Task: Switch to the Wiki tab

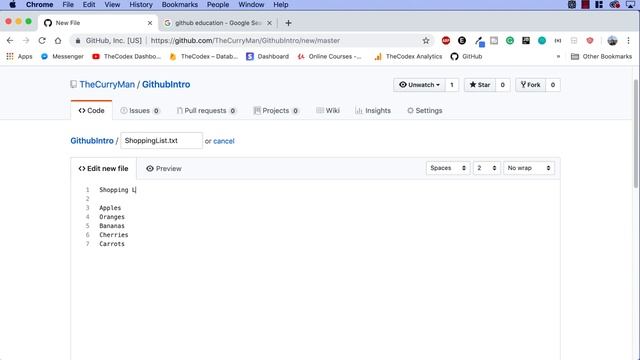Action: click(328, 111)
